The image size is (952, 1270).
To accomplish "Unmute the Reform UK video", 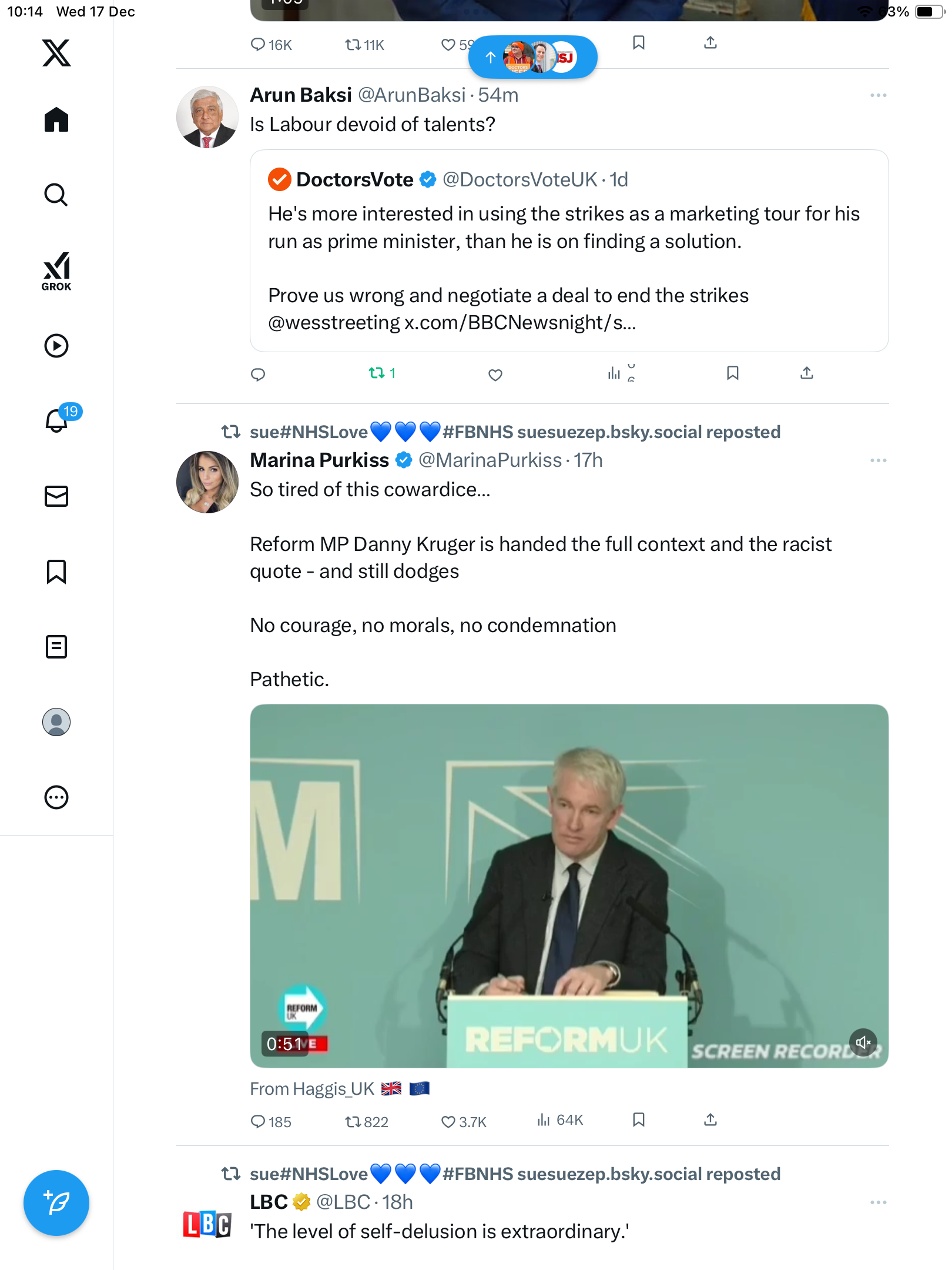I will (x=863, y=1042).
